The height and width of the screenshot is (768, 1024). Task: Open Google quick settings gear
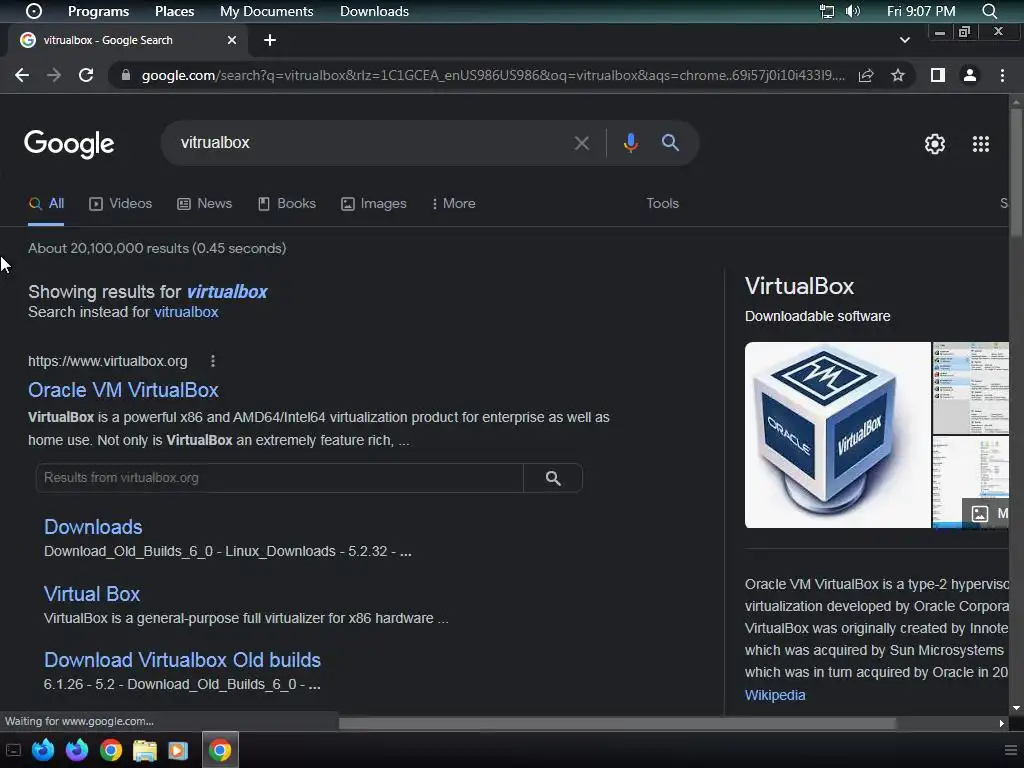(935, 144)
